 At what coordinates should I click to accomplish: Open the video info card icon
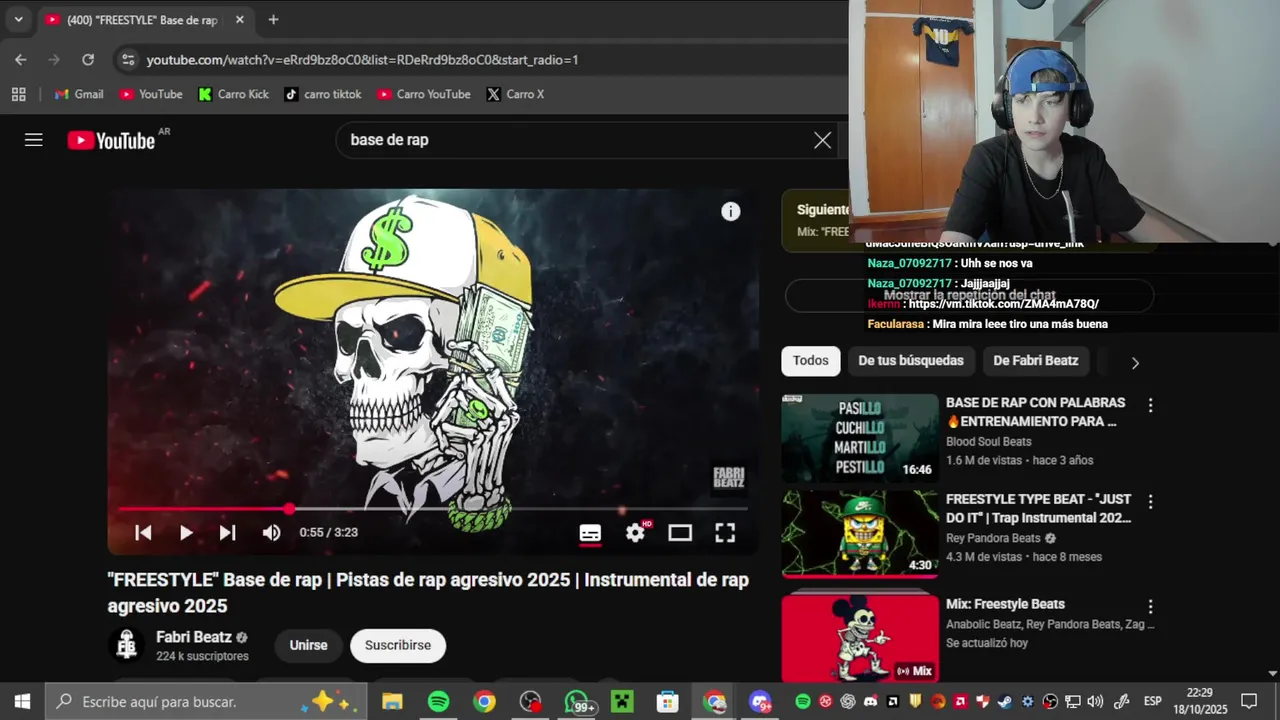click(x=731, y=211)
